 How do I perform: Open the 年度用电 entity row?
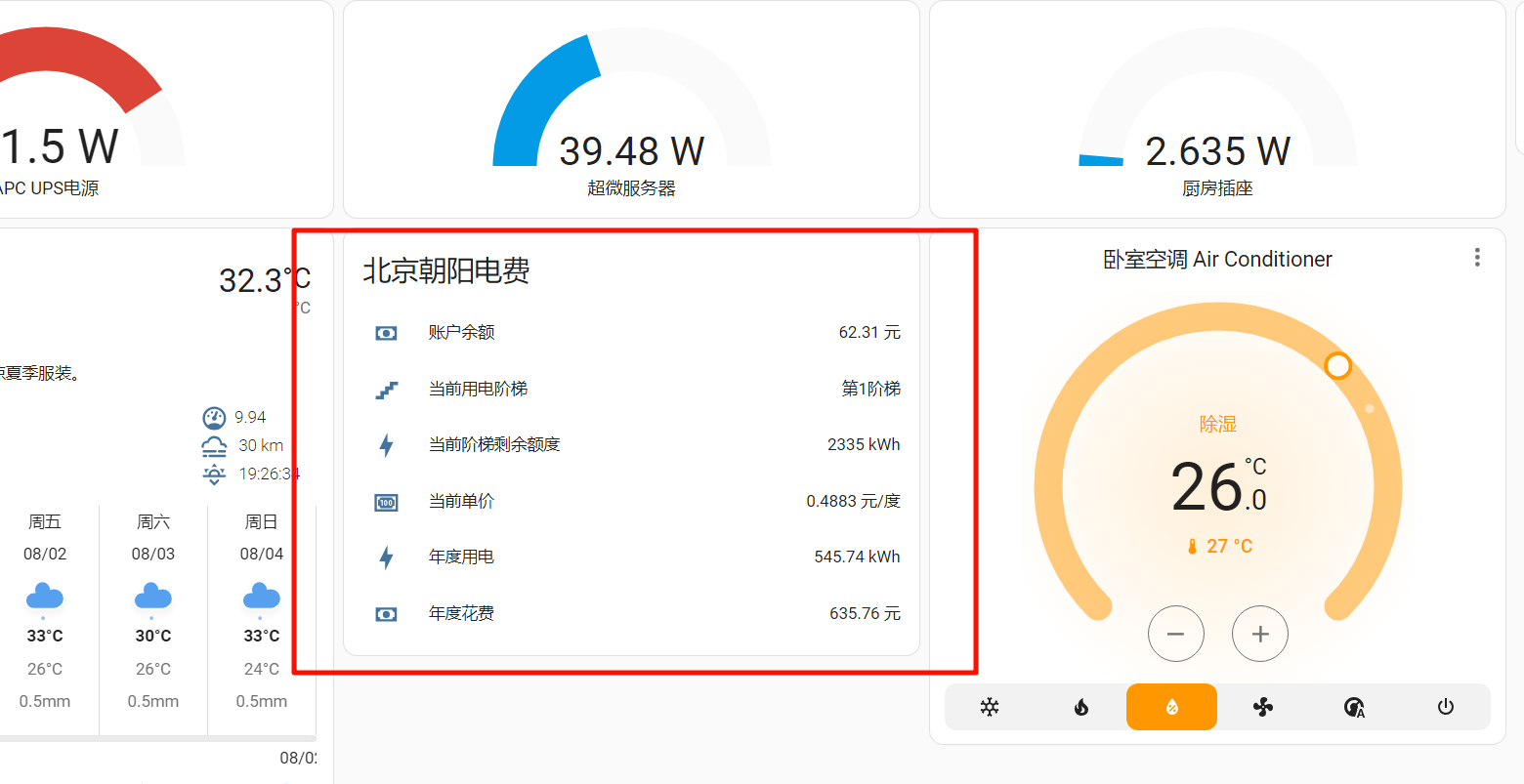(x=631, y=557)
